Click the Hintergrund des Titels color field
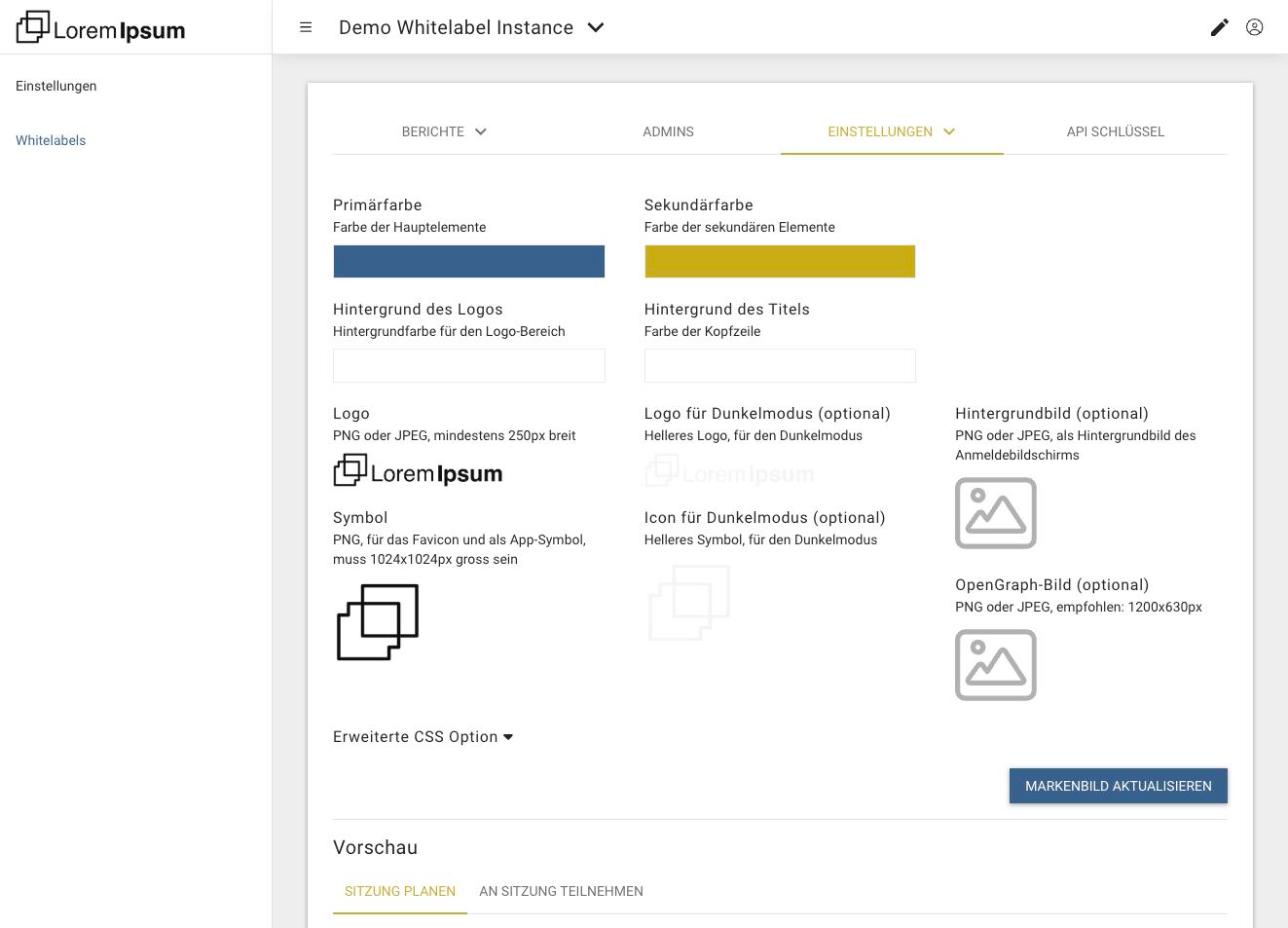 click(780, 366)
